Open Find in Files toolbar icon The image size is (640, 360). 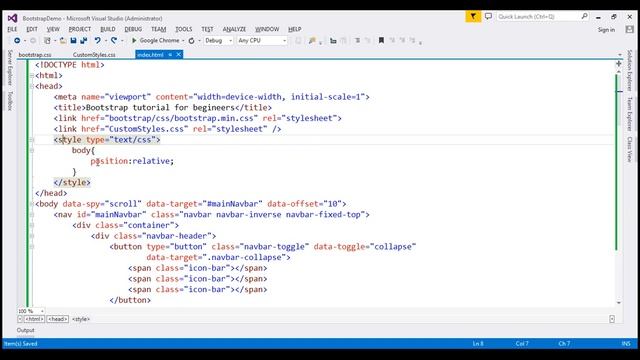pos(312,40)
